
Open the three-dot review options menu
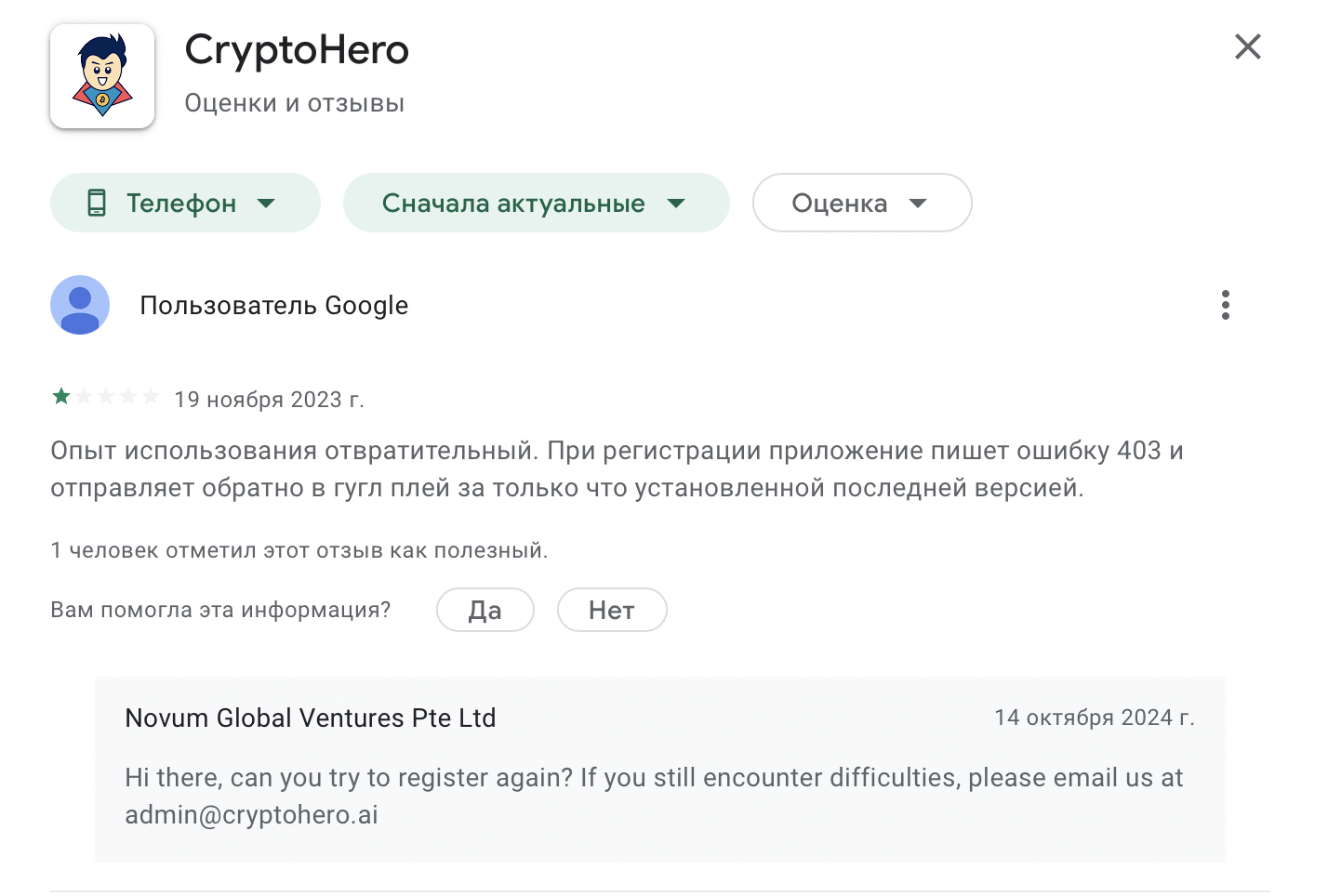coord(1225,305)
